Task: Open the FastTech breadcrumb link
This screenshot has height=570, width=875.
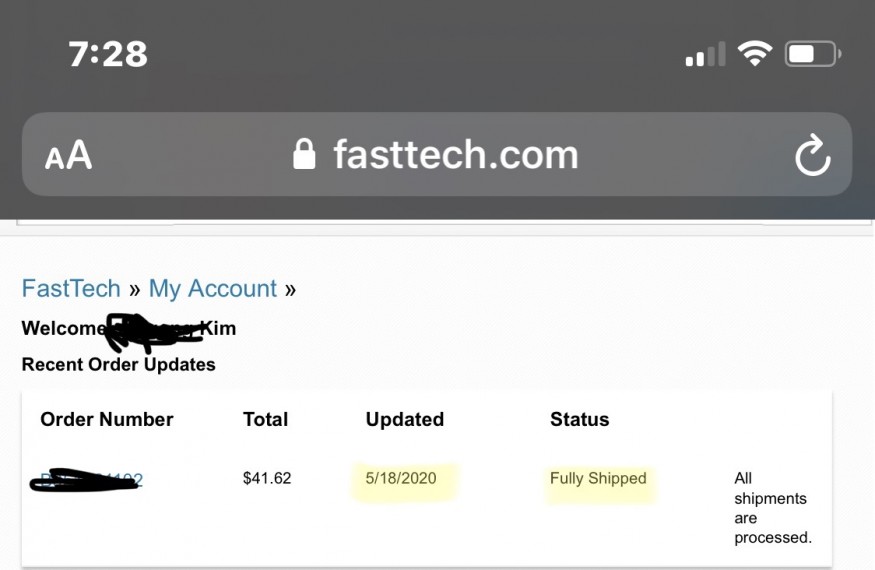Action: [x=71, y=289]
